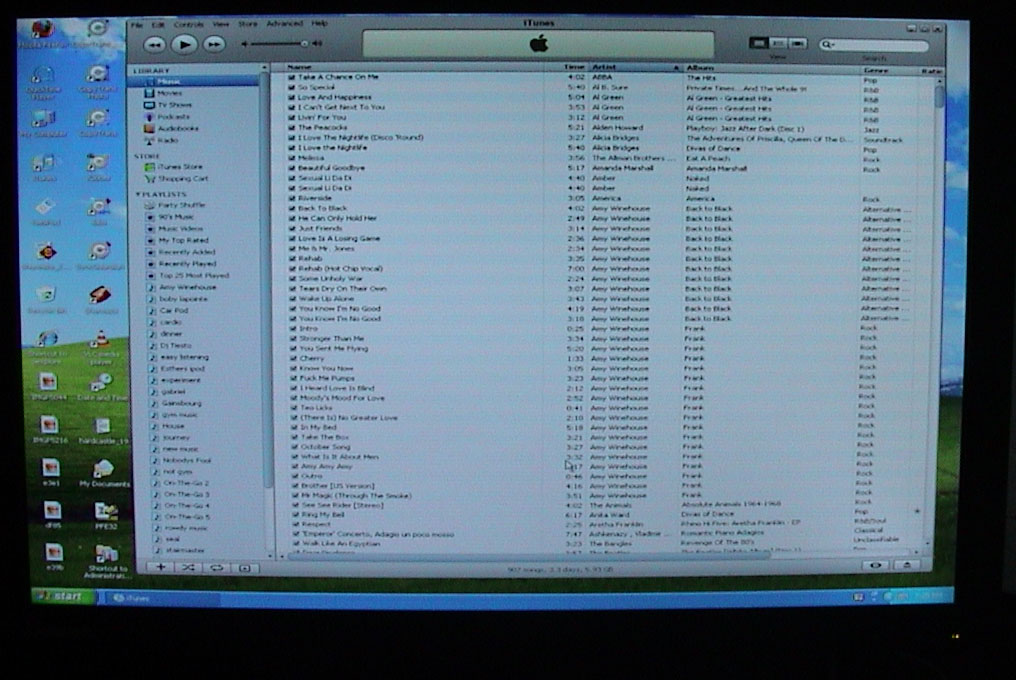
Task: Sort by the Name column header
Action: [415, 67]
